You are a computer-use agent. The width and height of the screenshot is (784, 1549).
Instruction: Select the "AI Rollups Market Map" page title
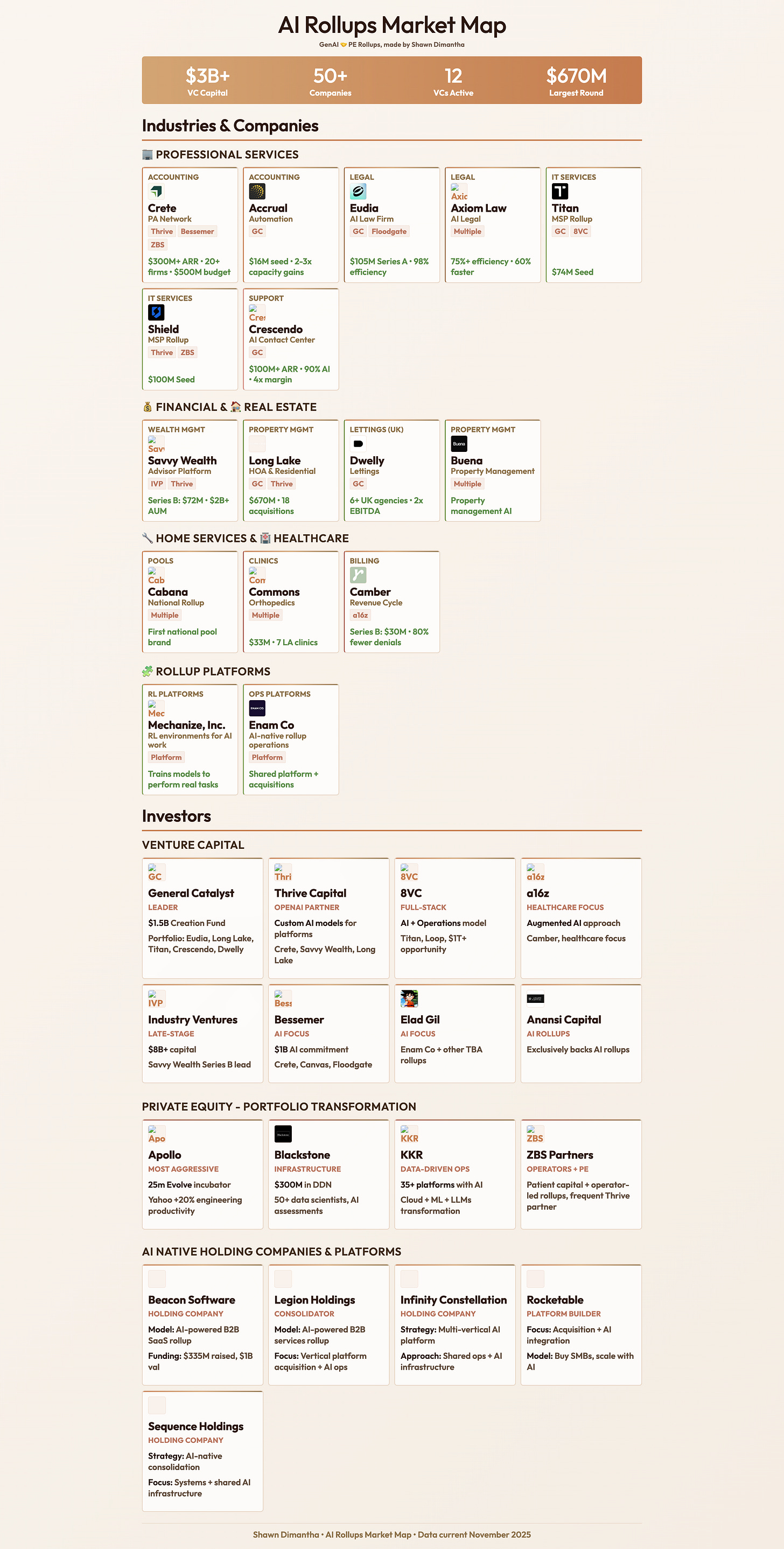pos(392,25)
